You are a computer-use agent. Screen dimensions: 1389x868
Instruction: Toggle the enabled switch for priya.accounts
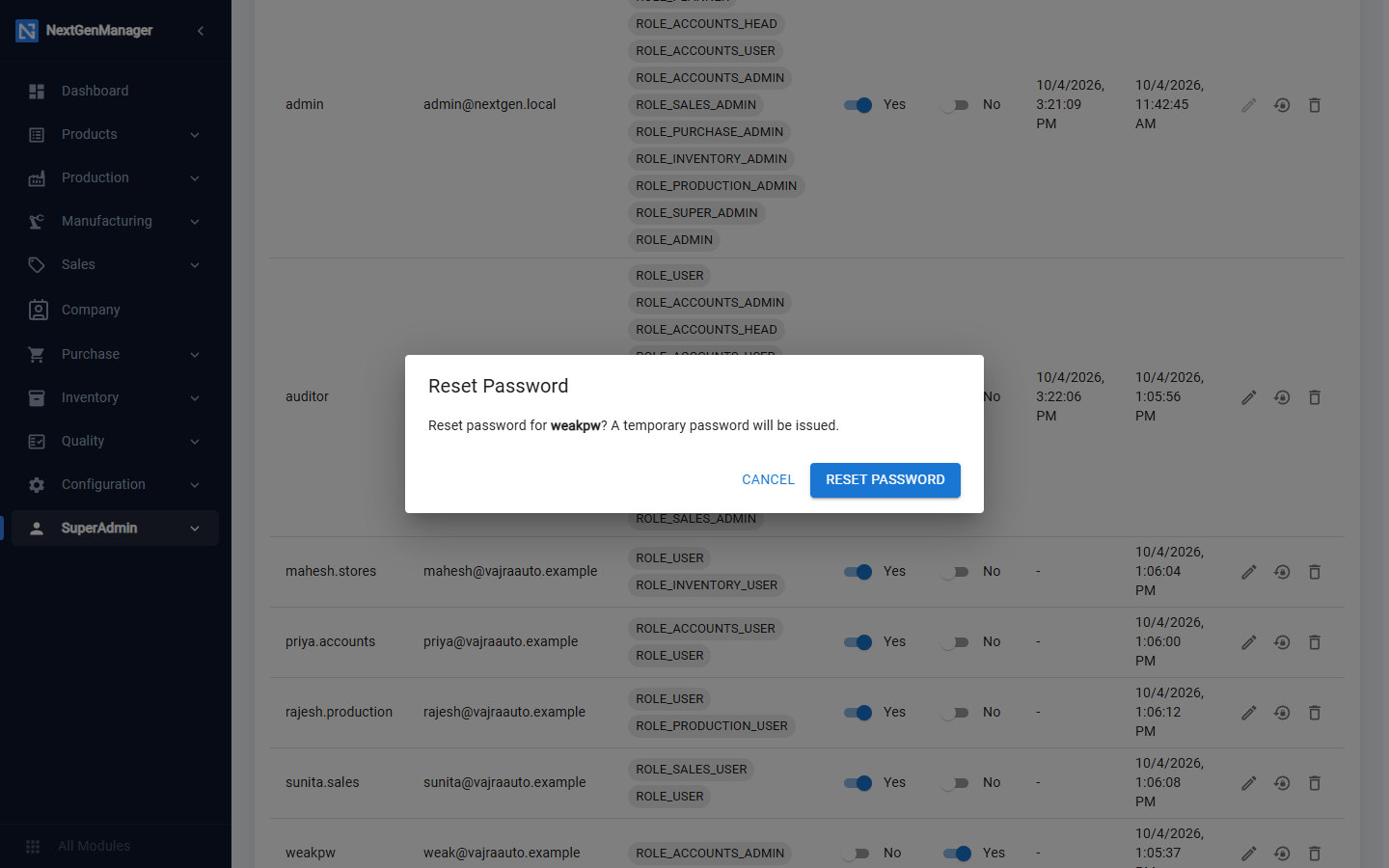[x=858, y=642]
